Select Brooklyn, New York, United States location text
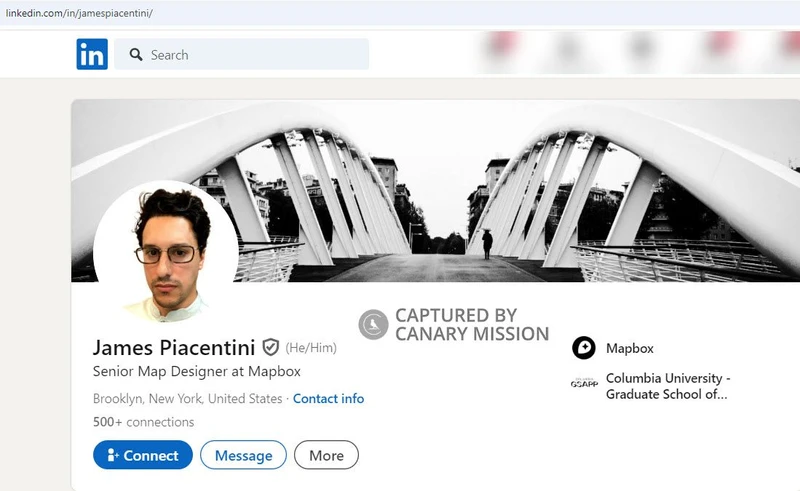The height and width of the screenshot is (491, 800). pos(187,399)
